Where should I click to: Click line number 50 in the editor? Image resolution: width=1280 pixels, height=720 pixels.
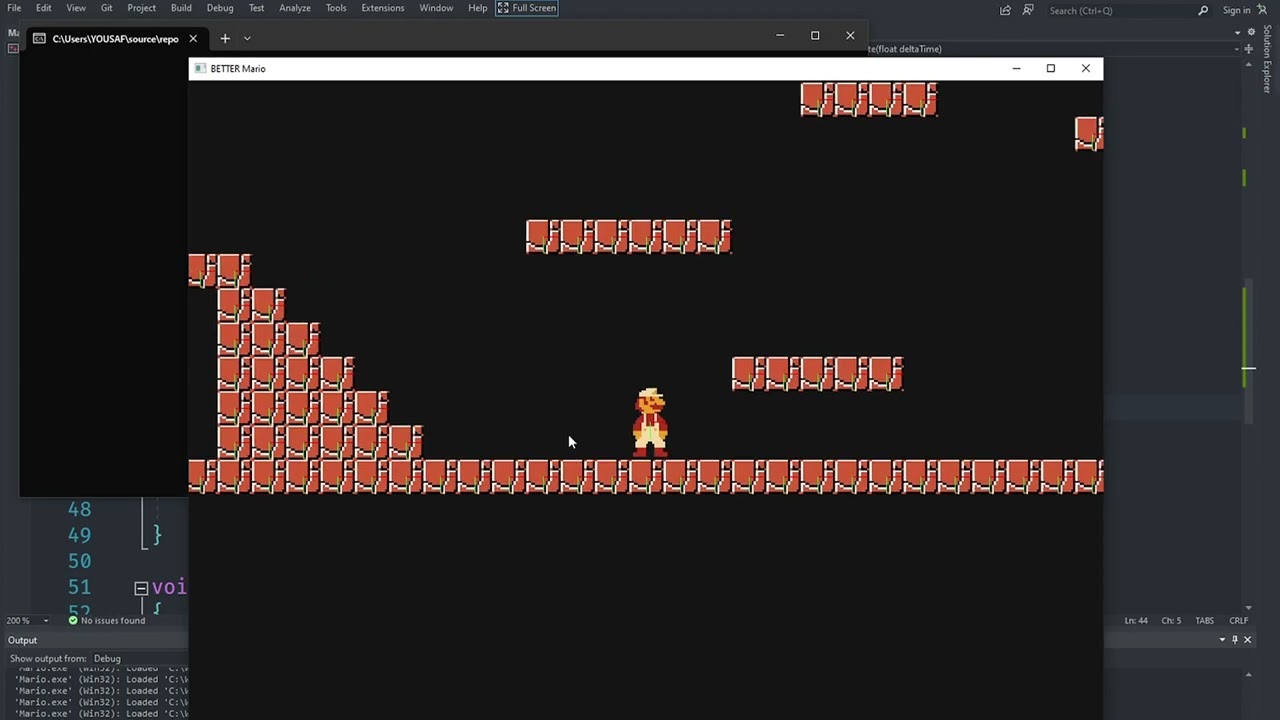tap(79, 562)
